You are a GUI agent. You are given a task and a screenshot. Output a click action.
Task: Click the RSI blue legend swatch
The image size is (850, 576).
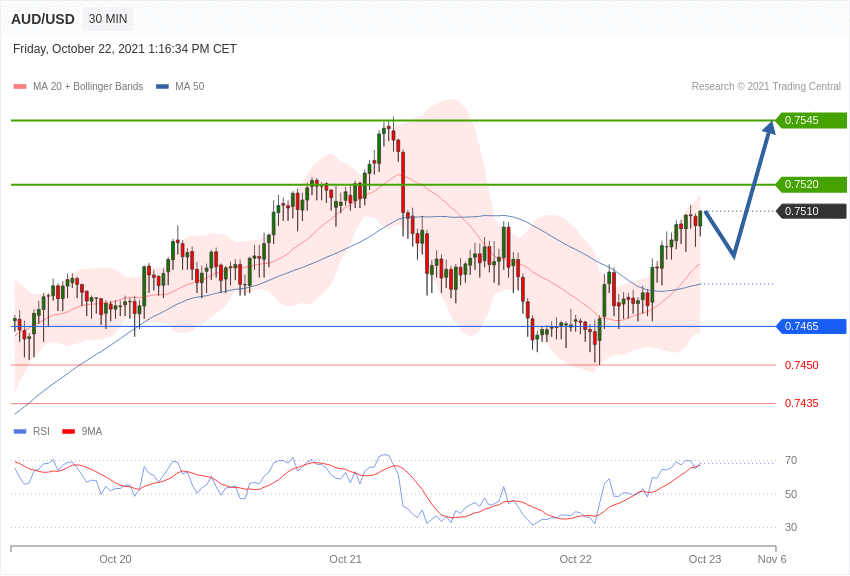coord(20,432)
